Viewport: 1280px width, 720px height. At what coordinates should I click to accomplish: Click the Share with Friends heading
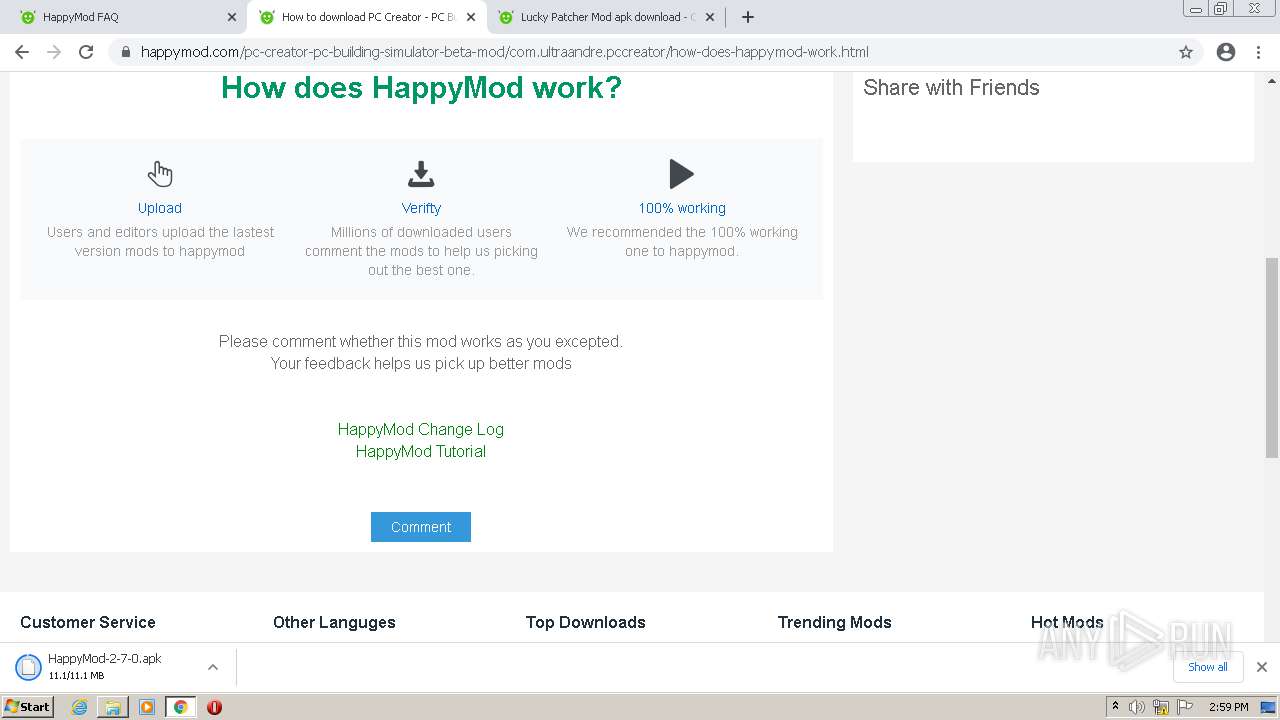[951, 88]
